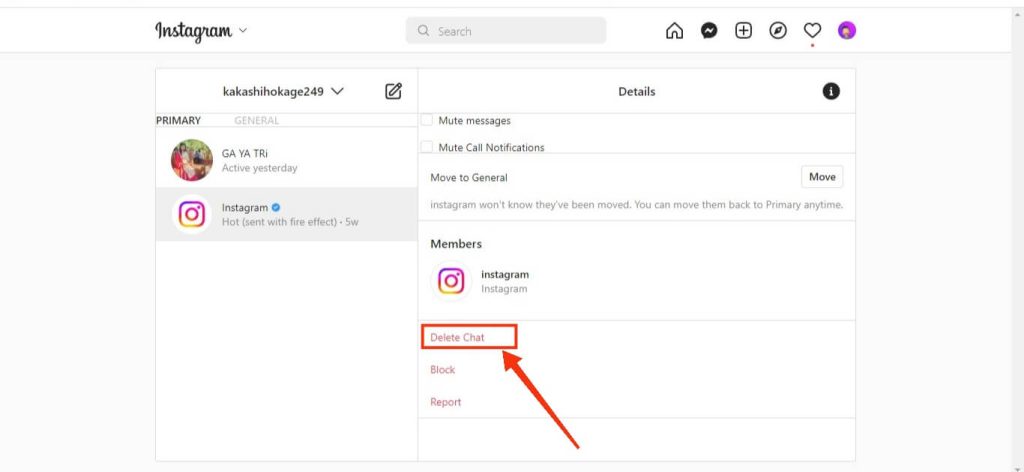
Task: Open the Messenger direct messages icon
Action: coord(709,31)
